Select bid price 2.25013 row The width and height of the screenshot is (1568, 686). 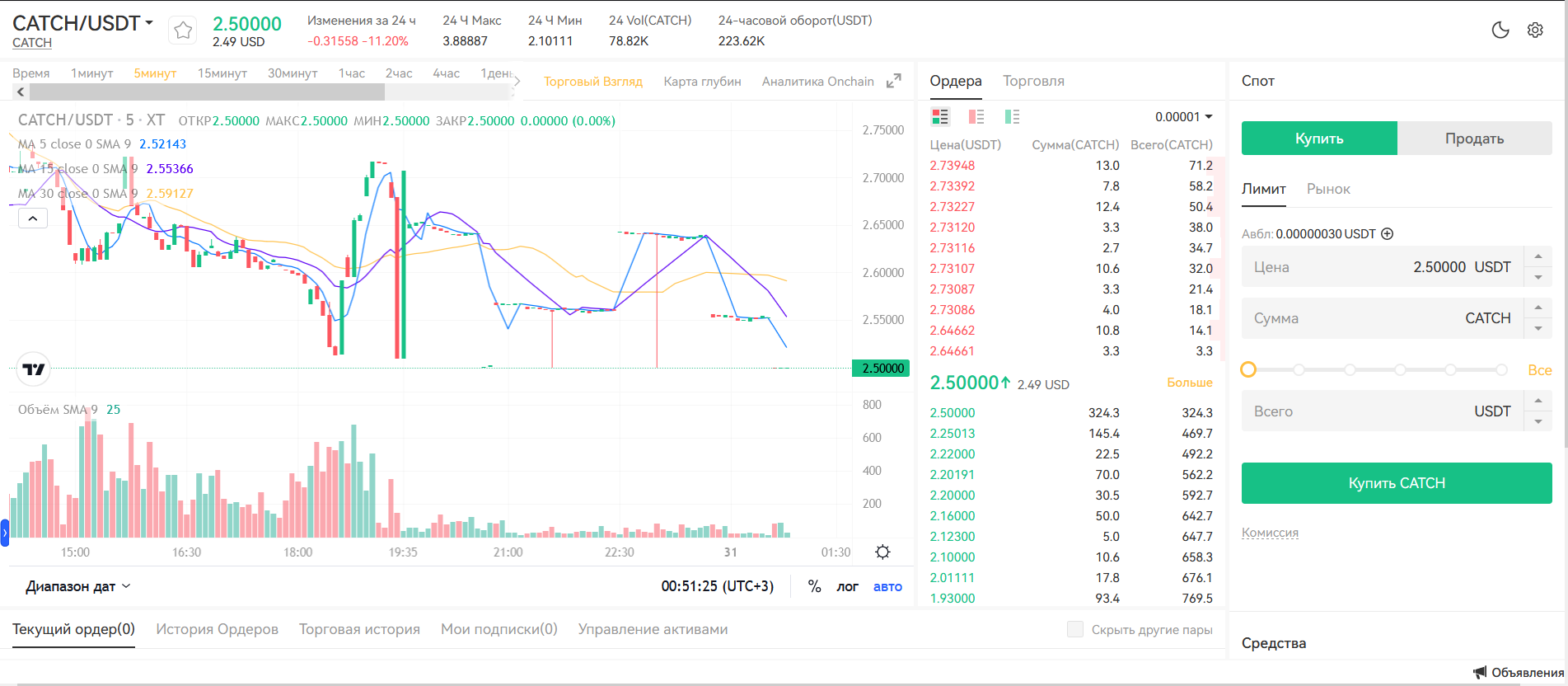click(1071, 434)
